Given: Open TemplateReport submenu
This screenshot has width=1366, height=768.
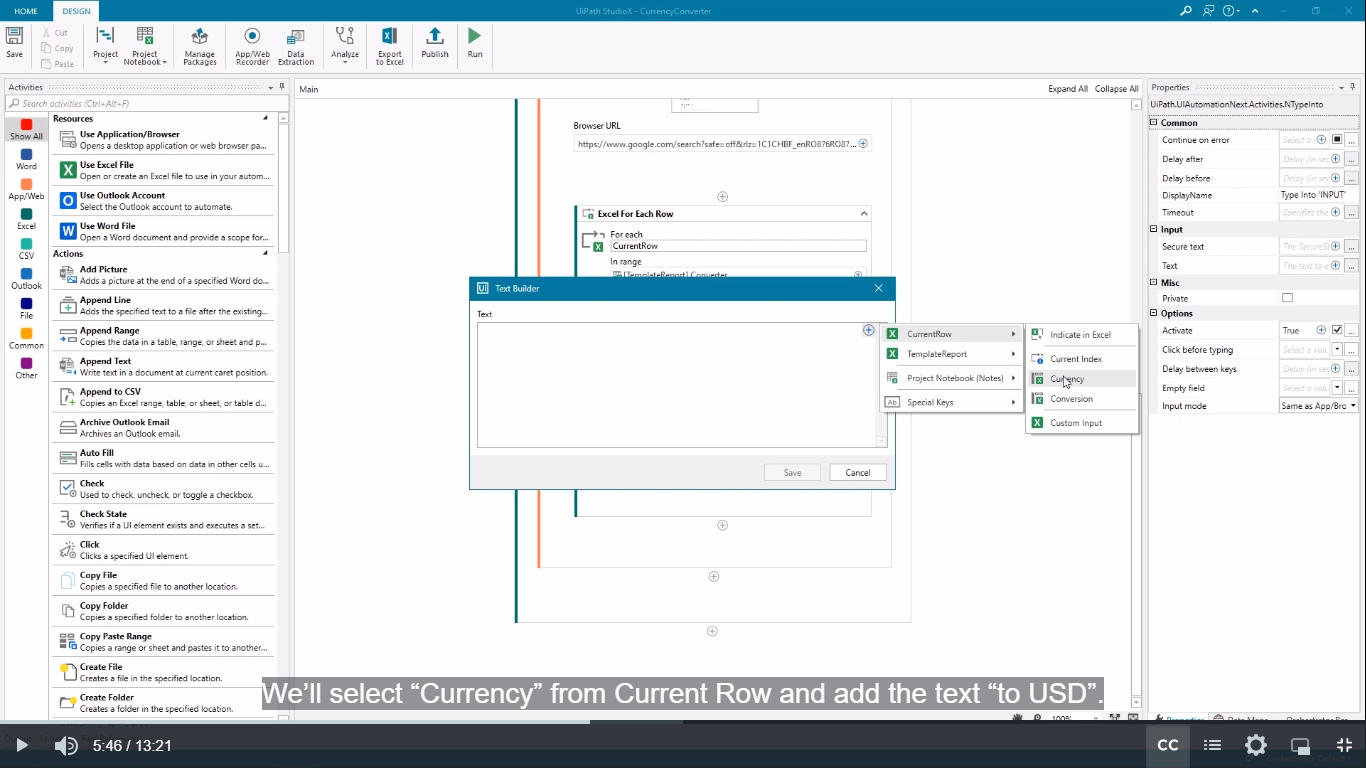Looking at the screenshot, I should pos(951,354).
